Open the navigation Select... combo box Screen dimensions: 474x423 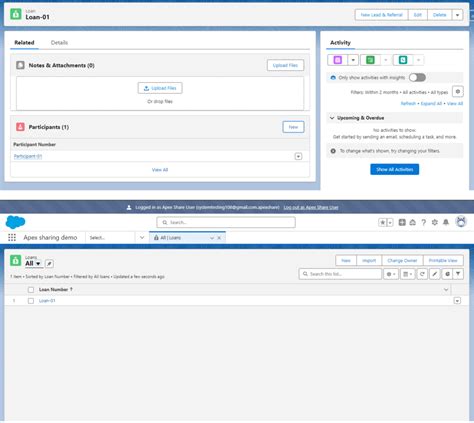pyautogui.click(x=116, y=237)
